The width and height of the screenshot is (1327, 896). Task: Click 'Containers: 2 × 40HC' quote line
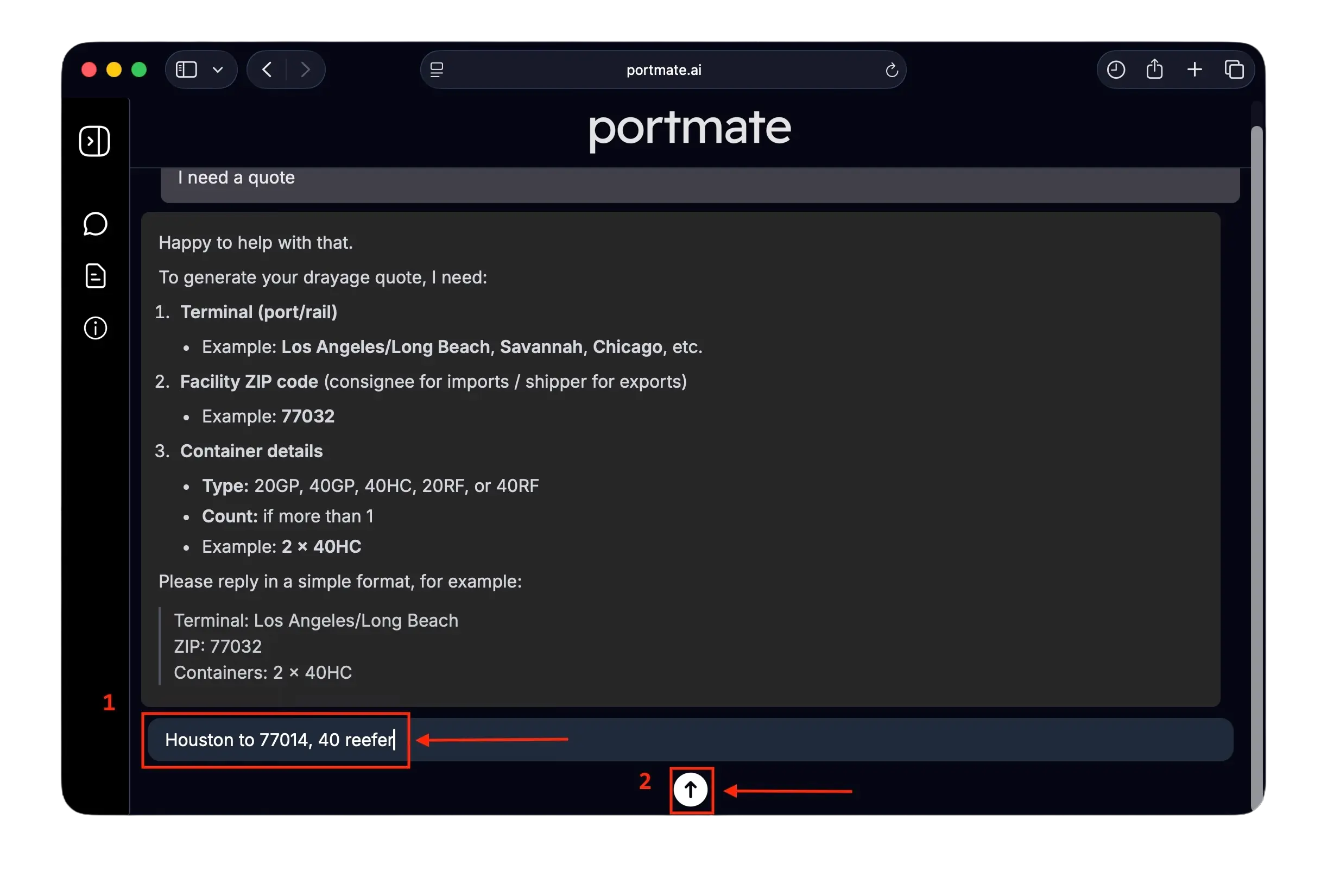pos(263,673)
